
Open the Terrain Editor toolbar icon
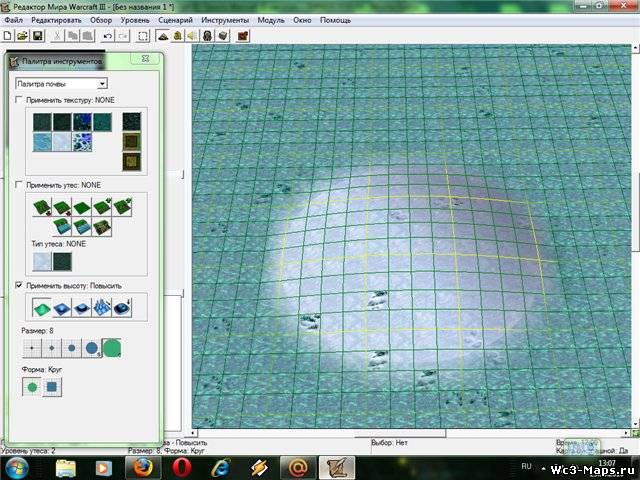pos(162,36)
